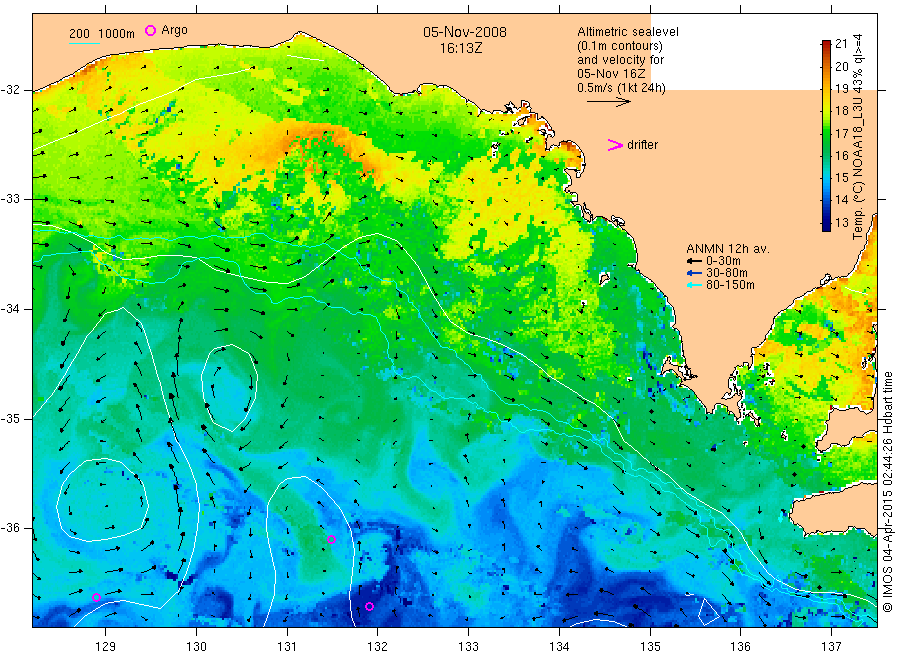
Task: Click the '05-Nov-2008' date label
Action: (465, 32)
